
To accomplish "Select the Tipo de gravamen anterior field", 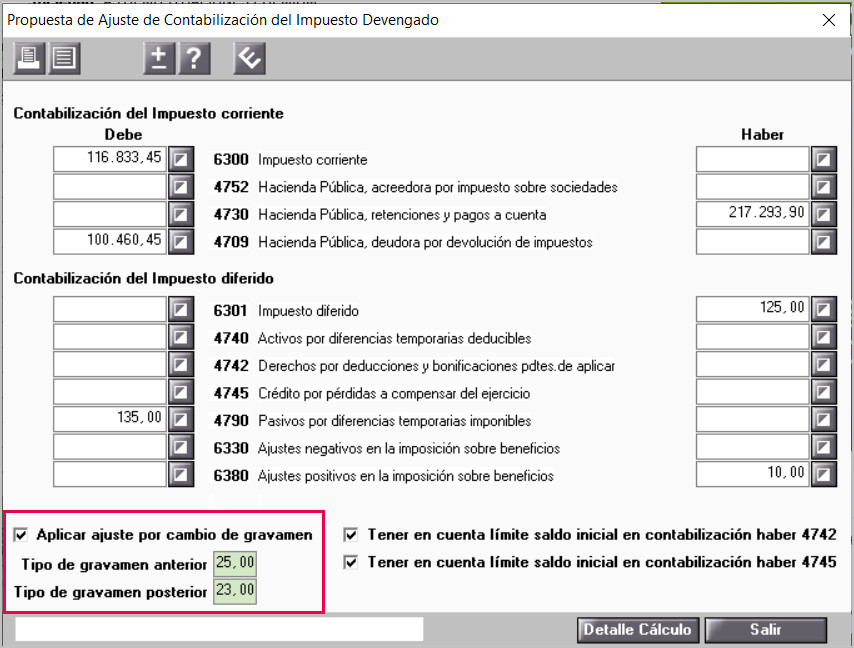I will click(x=235, y=563).
